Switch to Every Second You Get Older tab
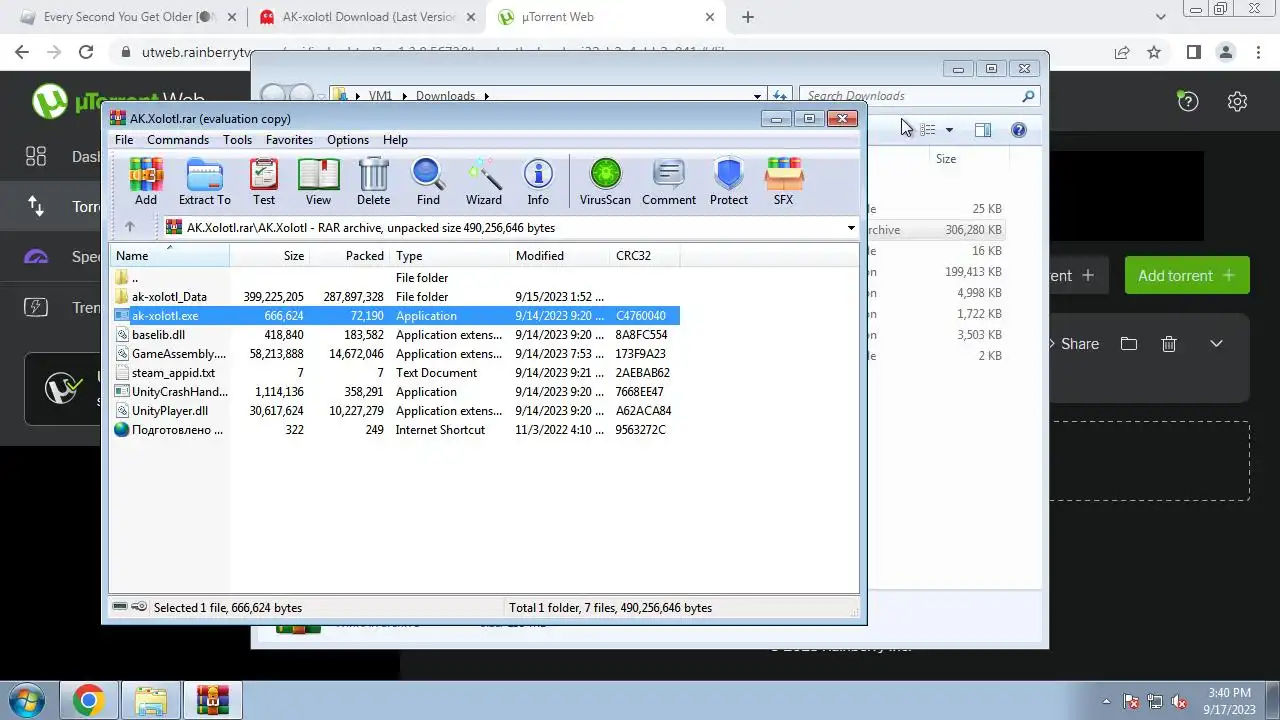Image resolution: width=1280 pixels, height=720 pixels. pyautogui.click(x=128, y=17)
